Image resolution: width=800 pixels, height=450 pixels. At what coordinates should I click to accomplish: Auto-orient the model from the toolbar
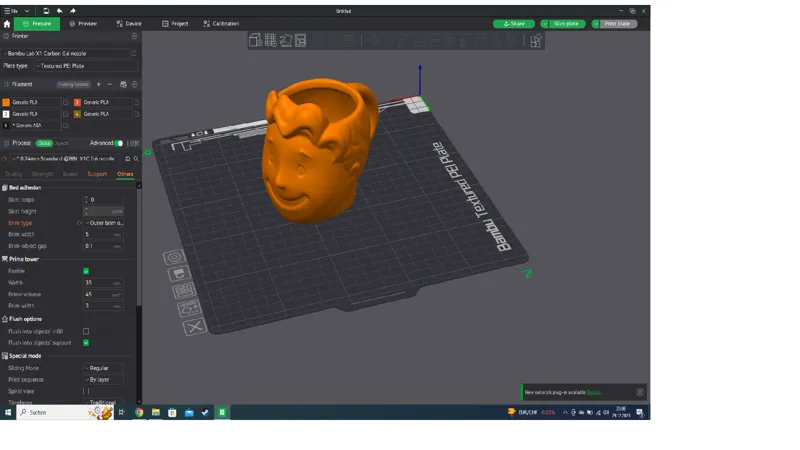[286, 40]
